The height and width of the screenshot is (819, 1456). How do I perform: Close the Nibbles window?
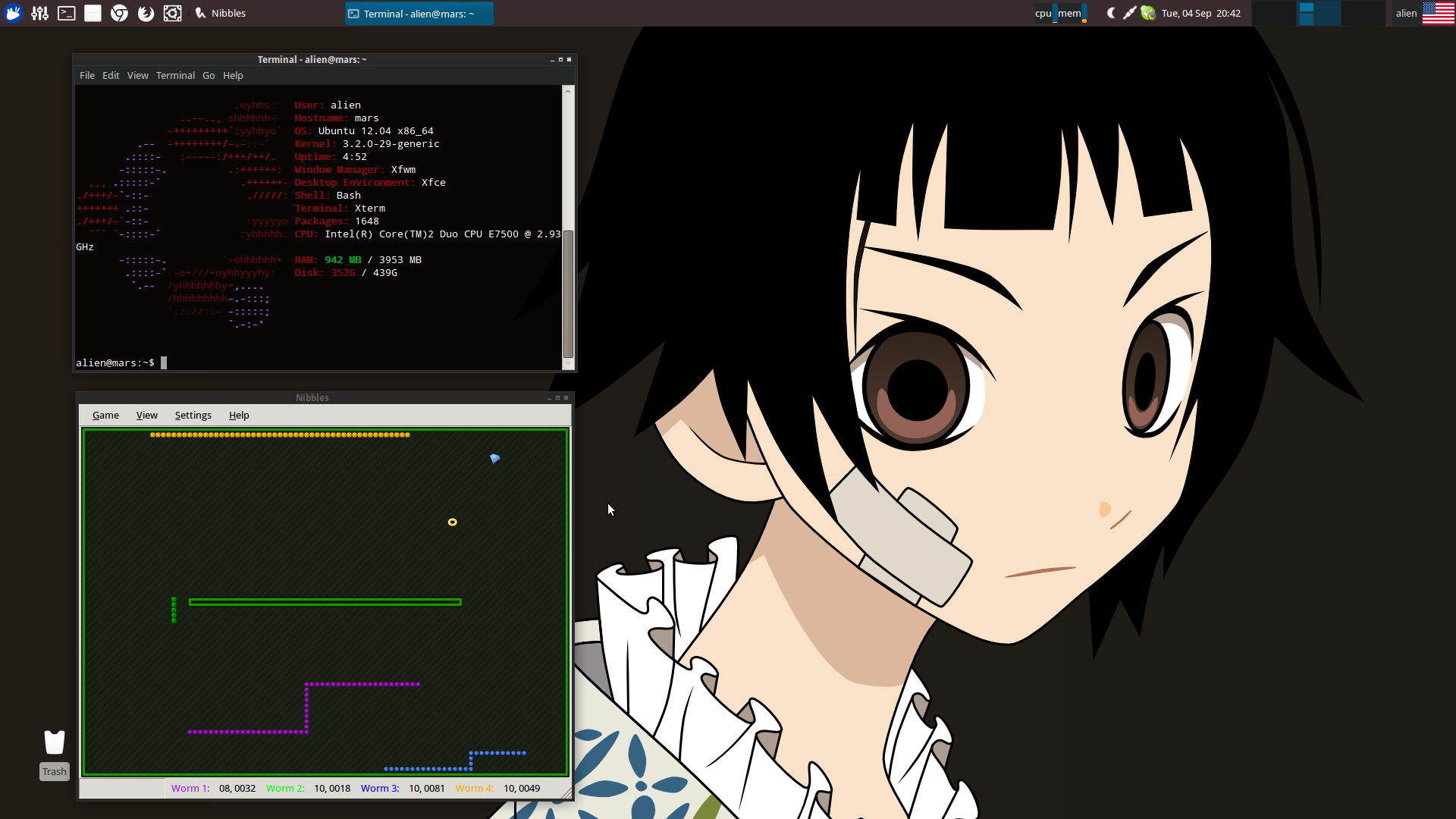tap(566, 397)
